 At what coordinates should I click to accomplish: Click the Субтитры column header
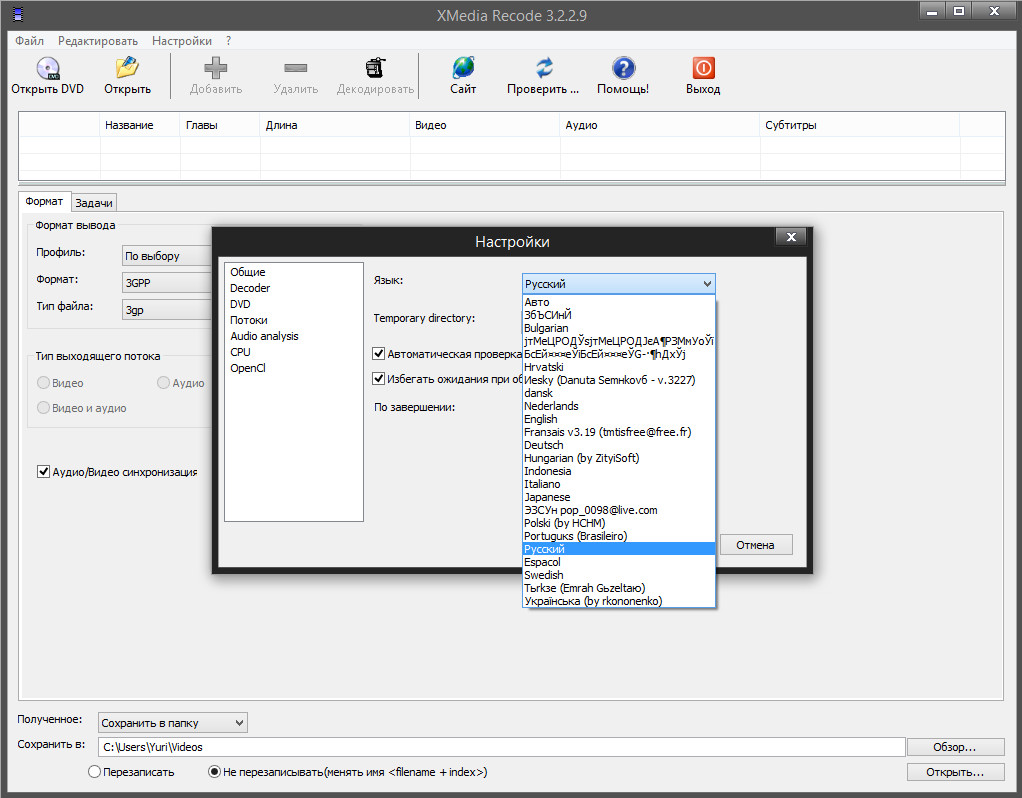pyautogui.click(x=859, y=125)
